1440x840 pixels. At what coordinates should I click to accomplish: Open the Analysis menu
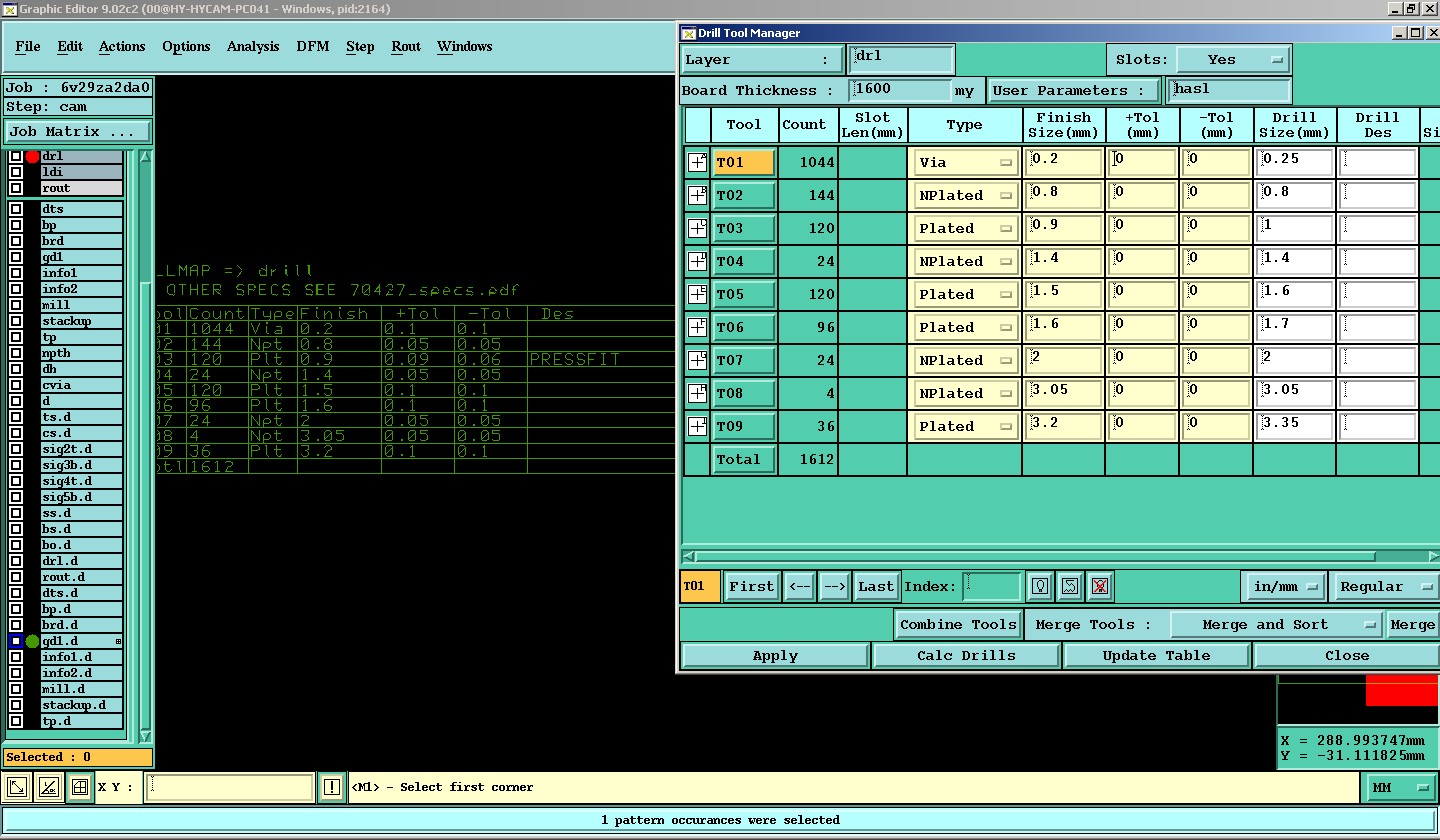pyautogui.click(x=253, y=47)
